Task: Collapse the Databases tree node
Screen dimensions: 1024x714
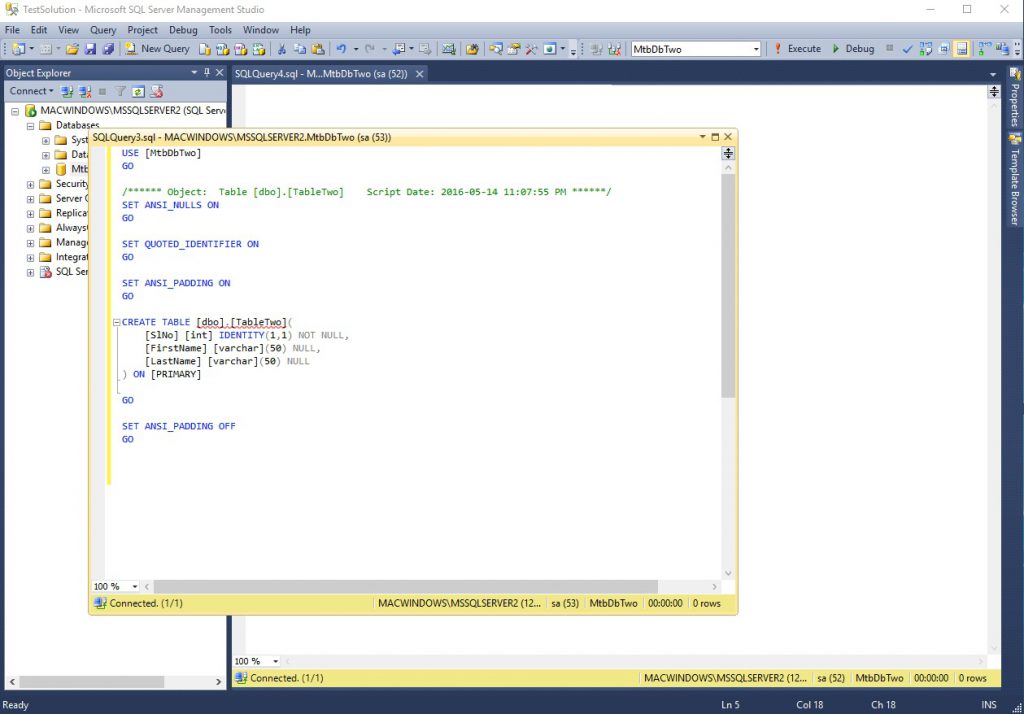Action: [32, 125]
